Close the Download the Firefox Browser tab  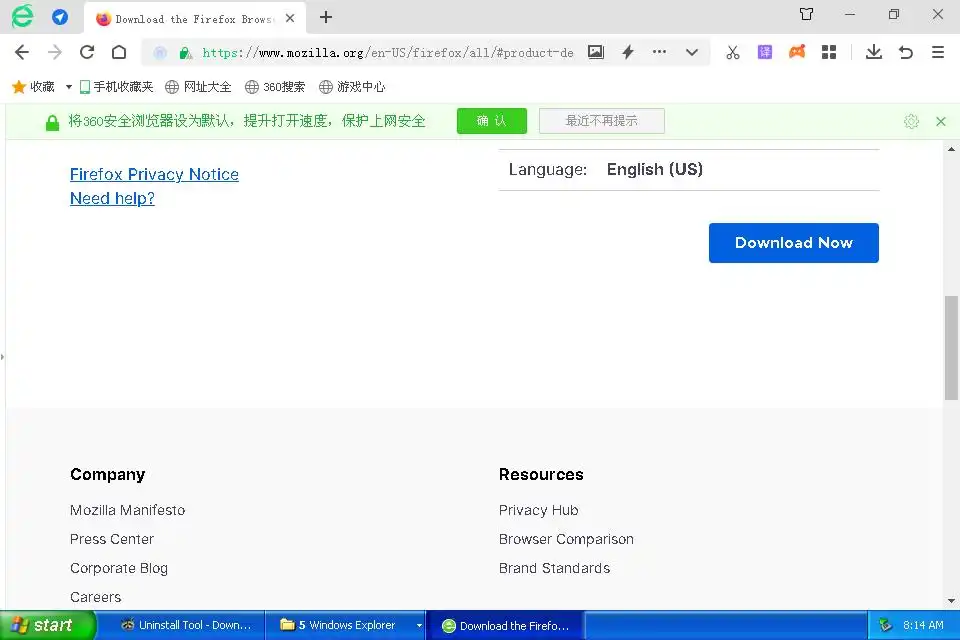(290, 18)
